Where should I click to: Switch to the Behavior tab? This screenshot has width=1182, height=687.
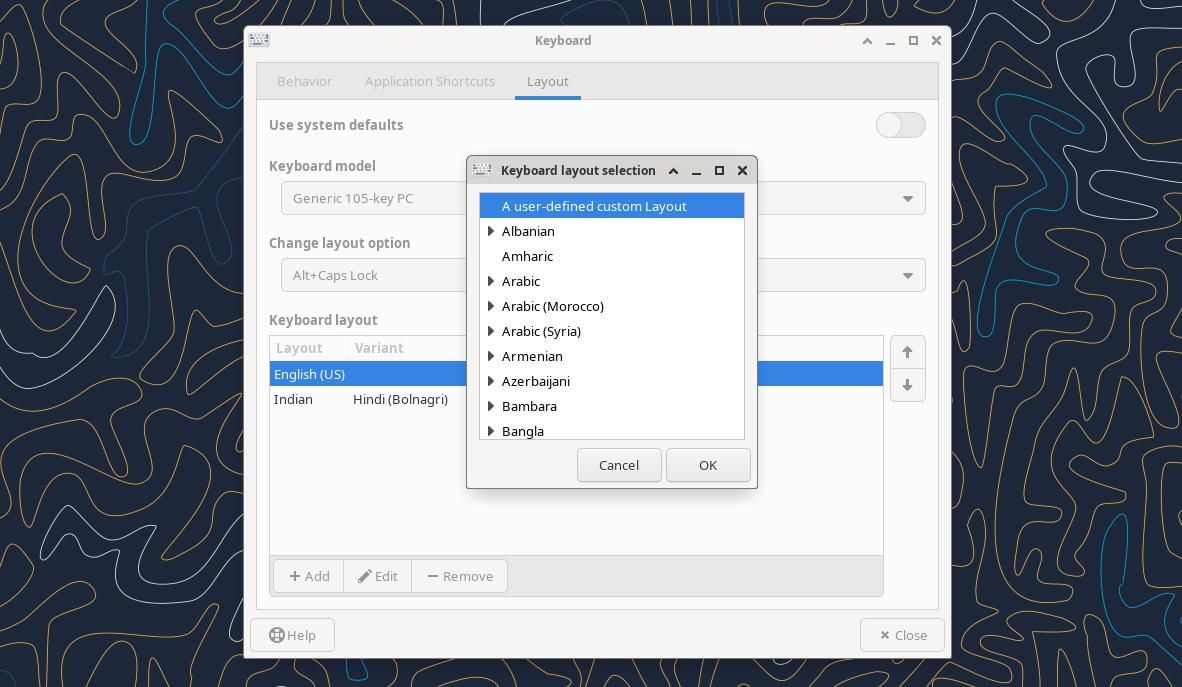(x=305, y=81)
